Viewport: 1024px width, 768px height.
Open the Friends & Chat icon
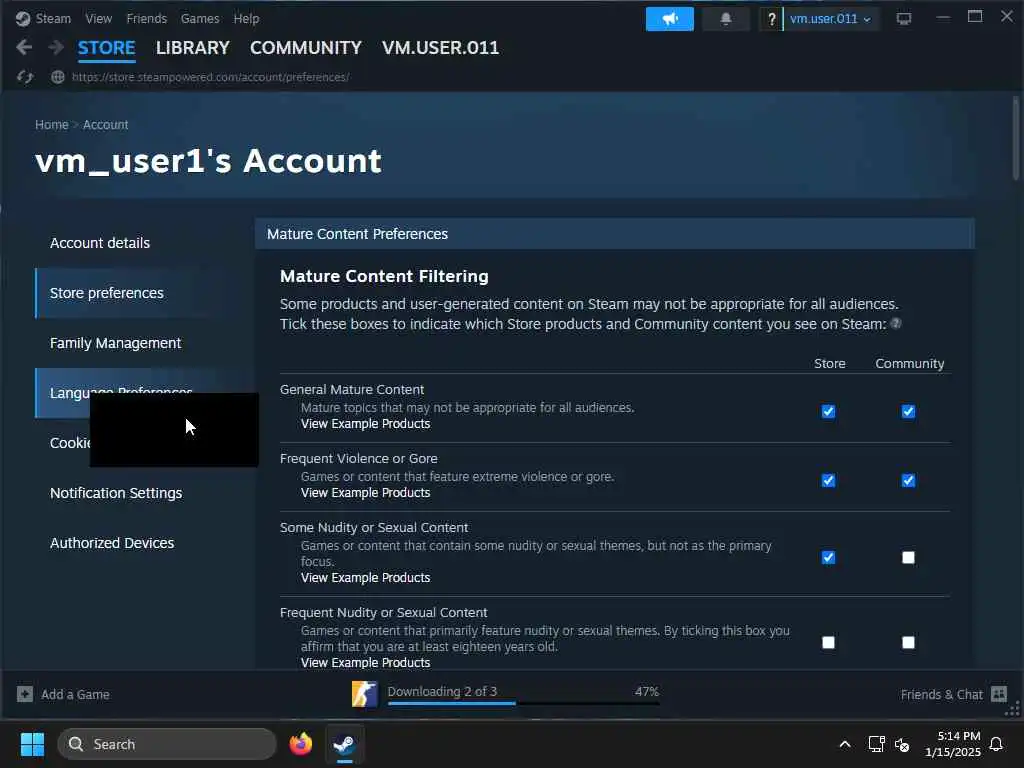(999, 694)
